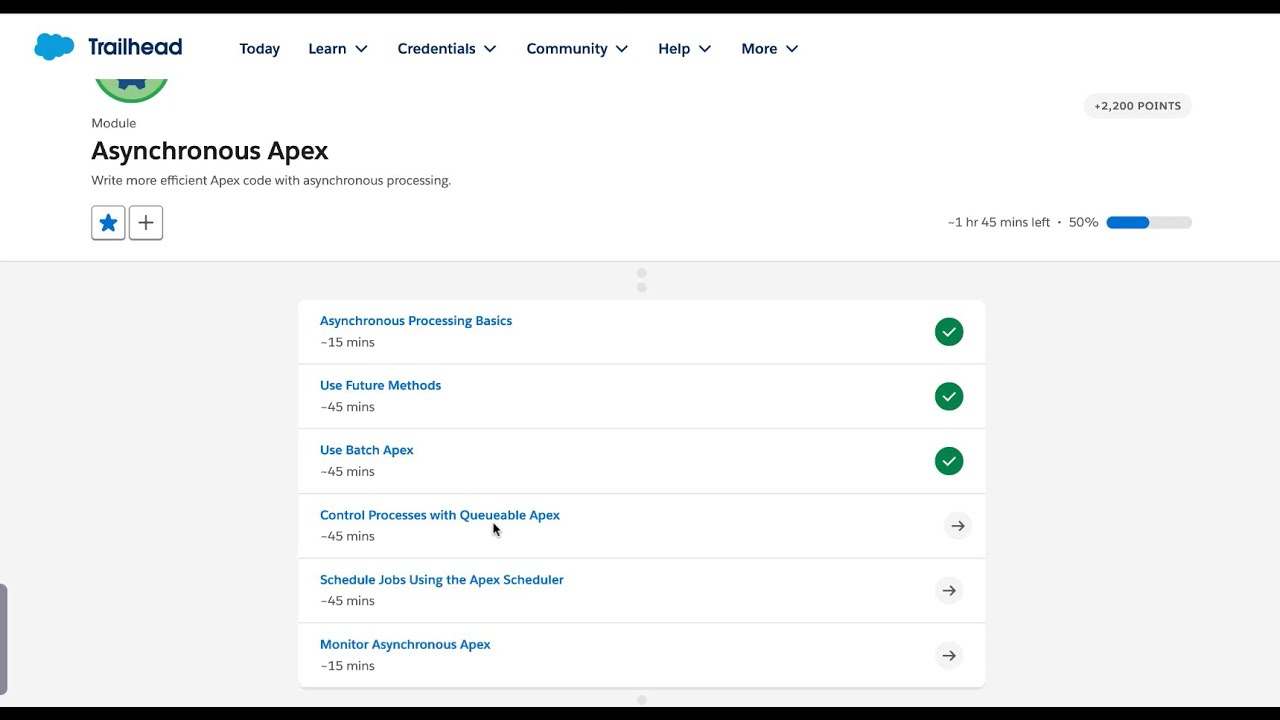Open Control Processes with Queueable Apex unit
Viewport: 1280px width, 720px height.
[440, 515]
